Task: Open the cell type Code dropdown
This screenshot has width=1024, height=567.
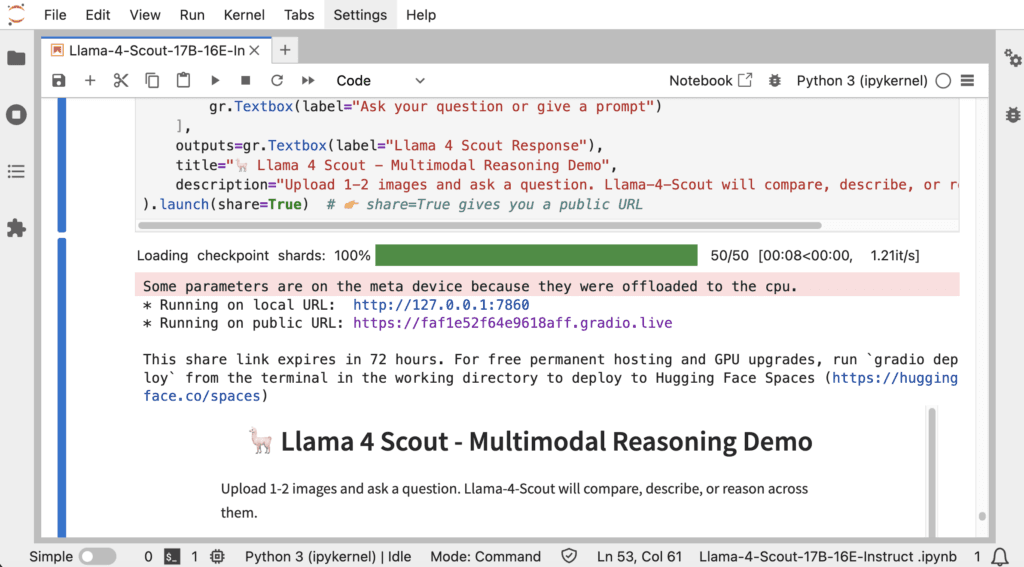Action: [x=380, y=80]
